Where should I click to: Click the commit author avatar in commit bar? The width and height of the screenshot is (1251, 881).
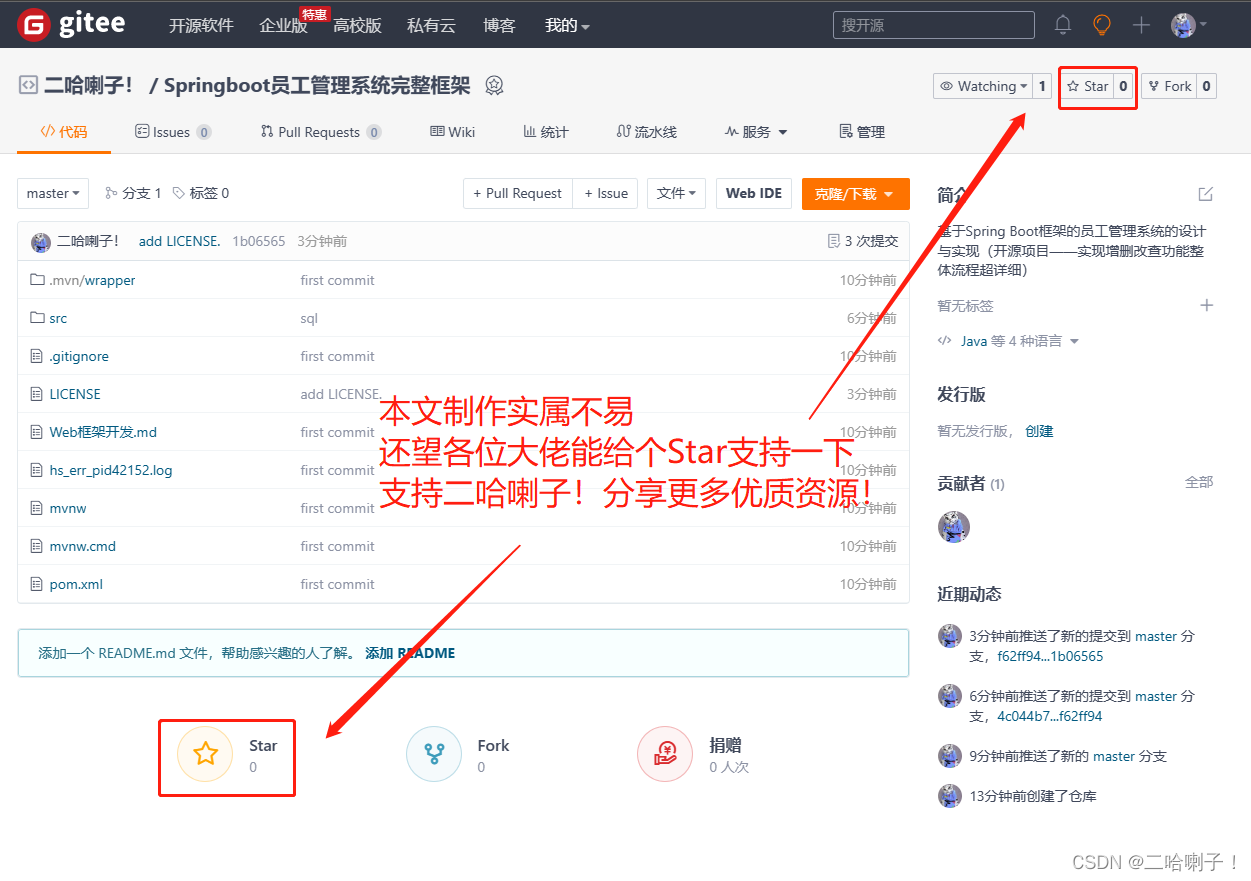click(41, 241)
